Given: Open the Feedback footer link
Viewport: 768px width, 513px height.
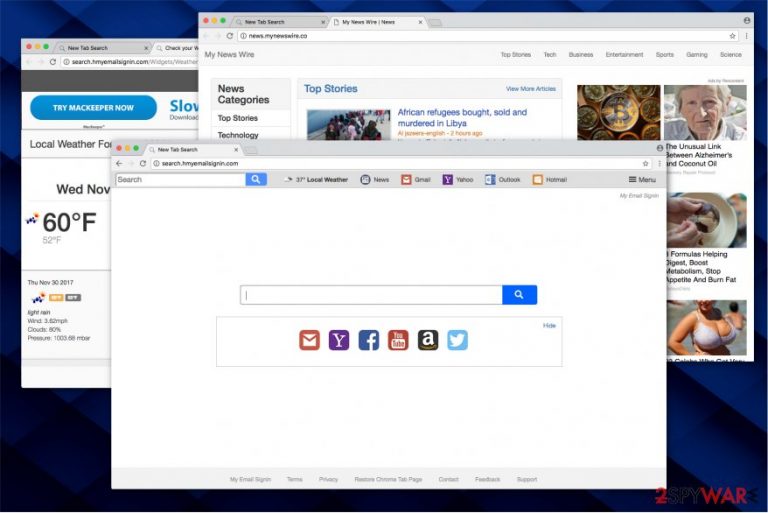Looking at the screenshot, I should 487,479.
